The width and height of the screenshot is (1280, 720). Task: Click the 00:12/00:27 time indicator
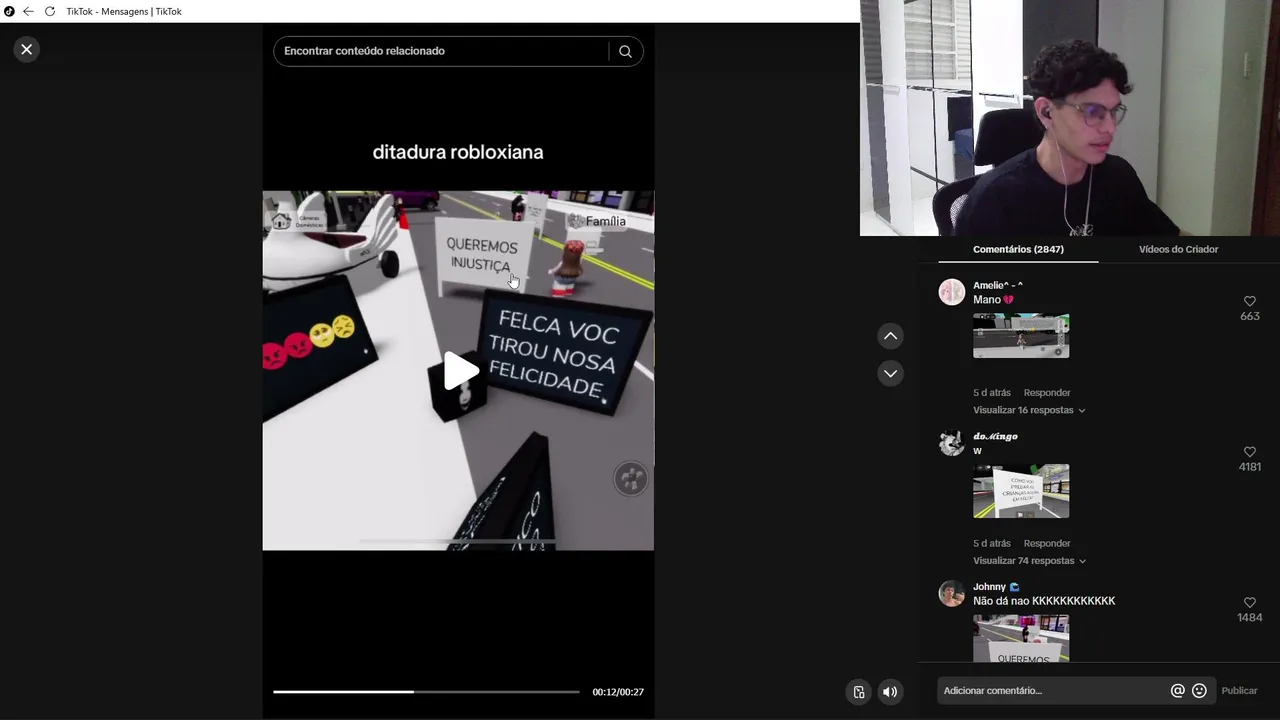pyautogui.click(x=618, y=692)
